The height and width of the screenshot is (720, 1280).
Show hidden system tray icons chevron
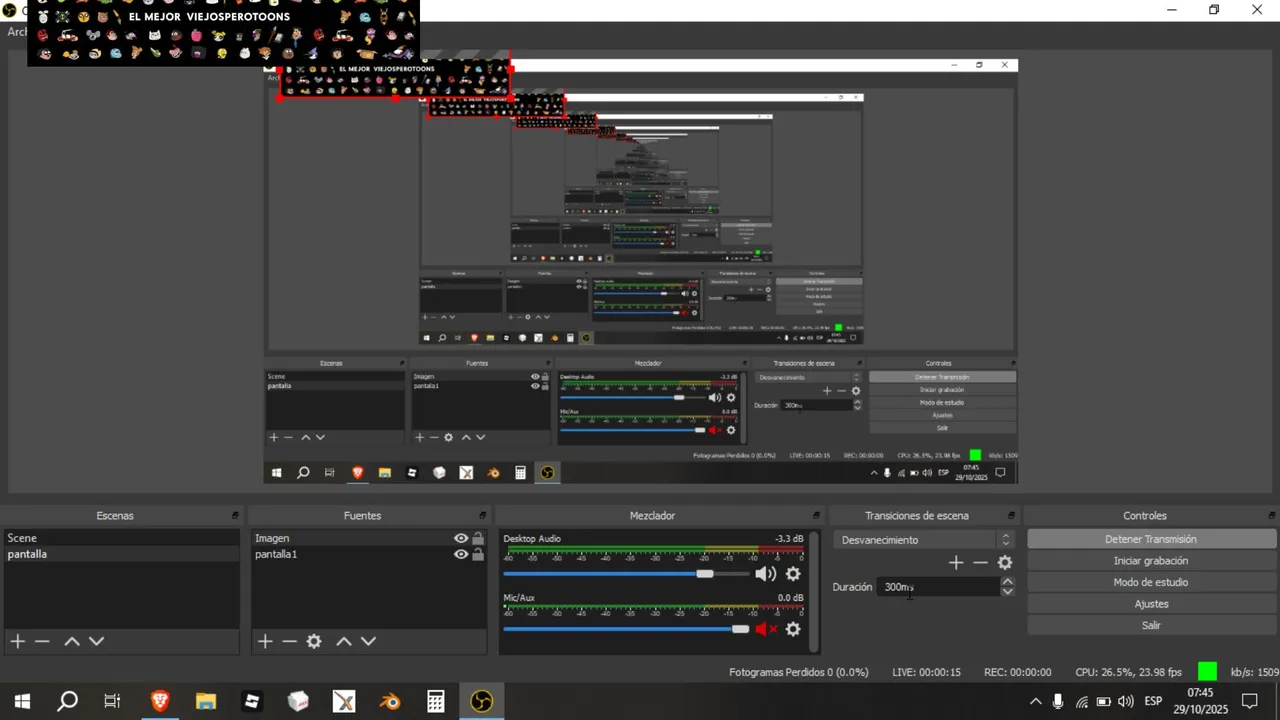[x=1035, y=701]
